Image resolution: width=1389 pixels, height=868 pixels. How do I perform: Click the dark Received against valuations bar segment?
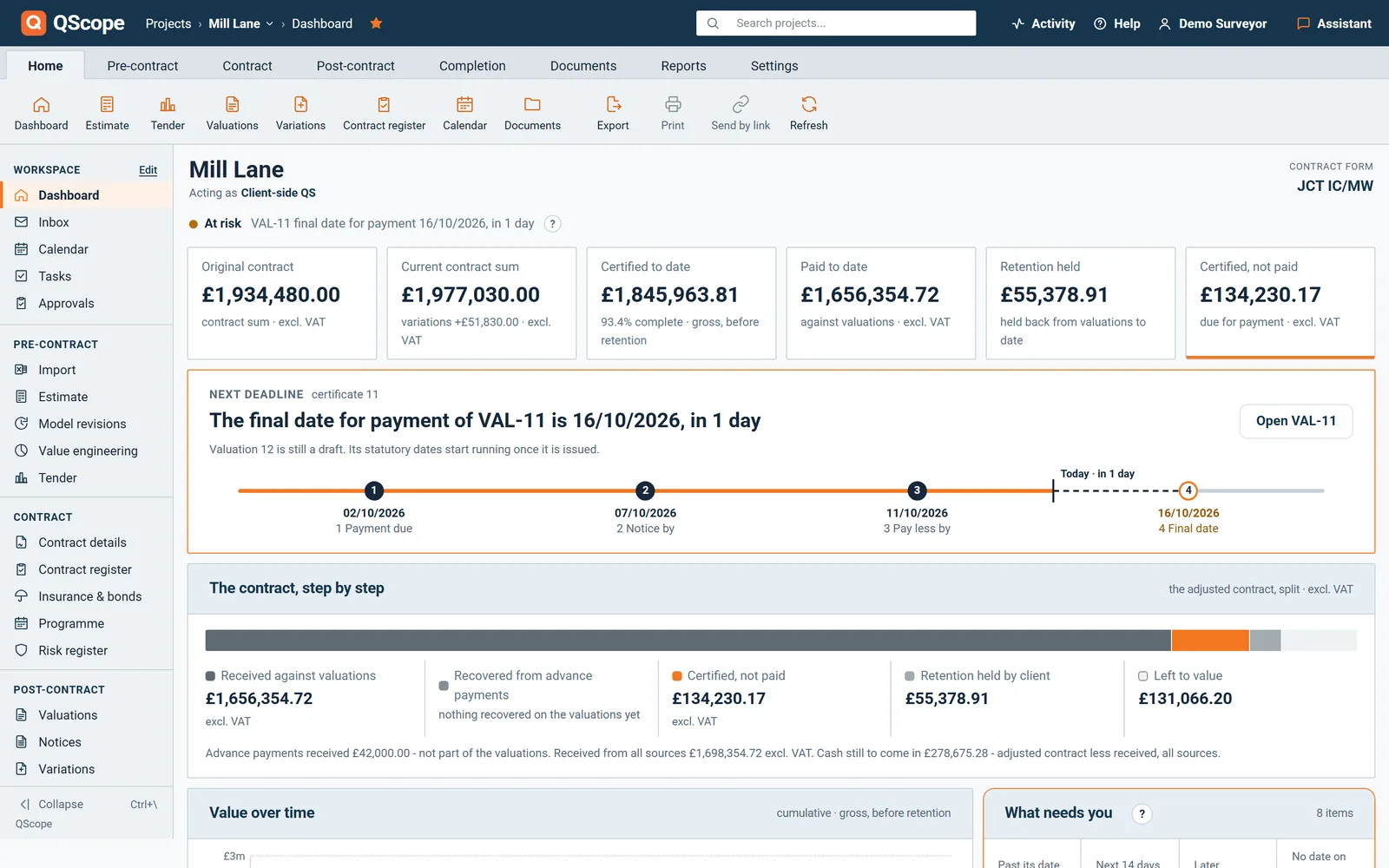(688, 641)
